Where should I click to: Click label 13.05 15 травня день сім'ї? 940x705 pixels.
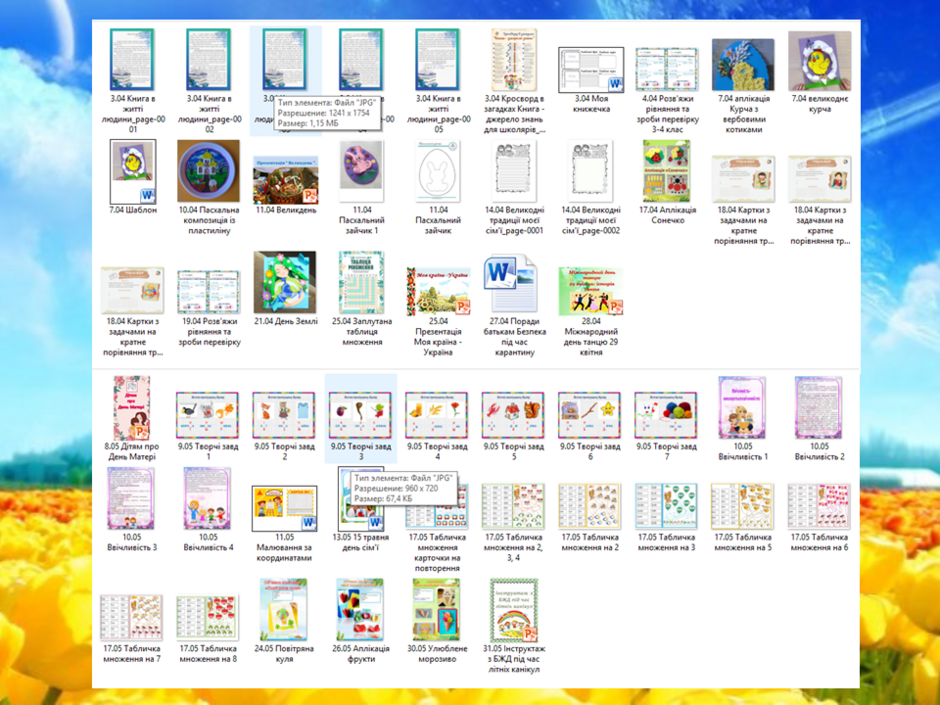pos(360,543)
